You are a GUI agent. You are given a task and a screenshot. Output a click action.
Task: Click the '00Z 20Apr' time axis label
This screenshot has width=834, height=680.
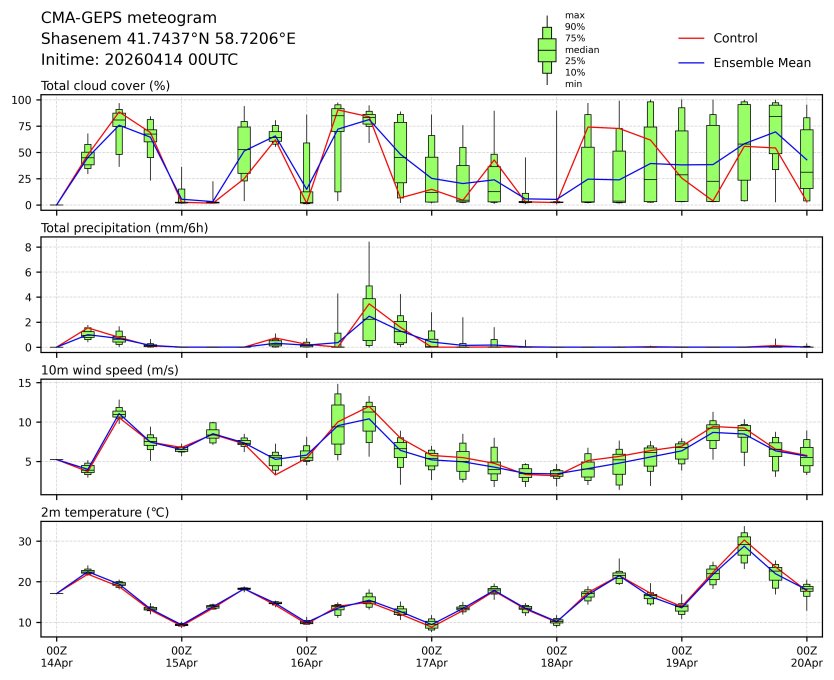807,656
